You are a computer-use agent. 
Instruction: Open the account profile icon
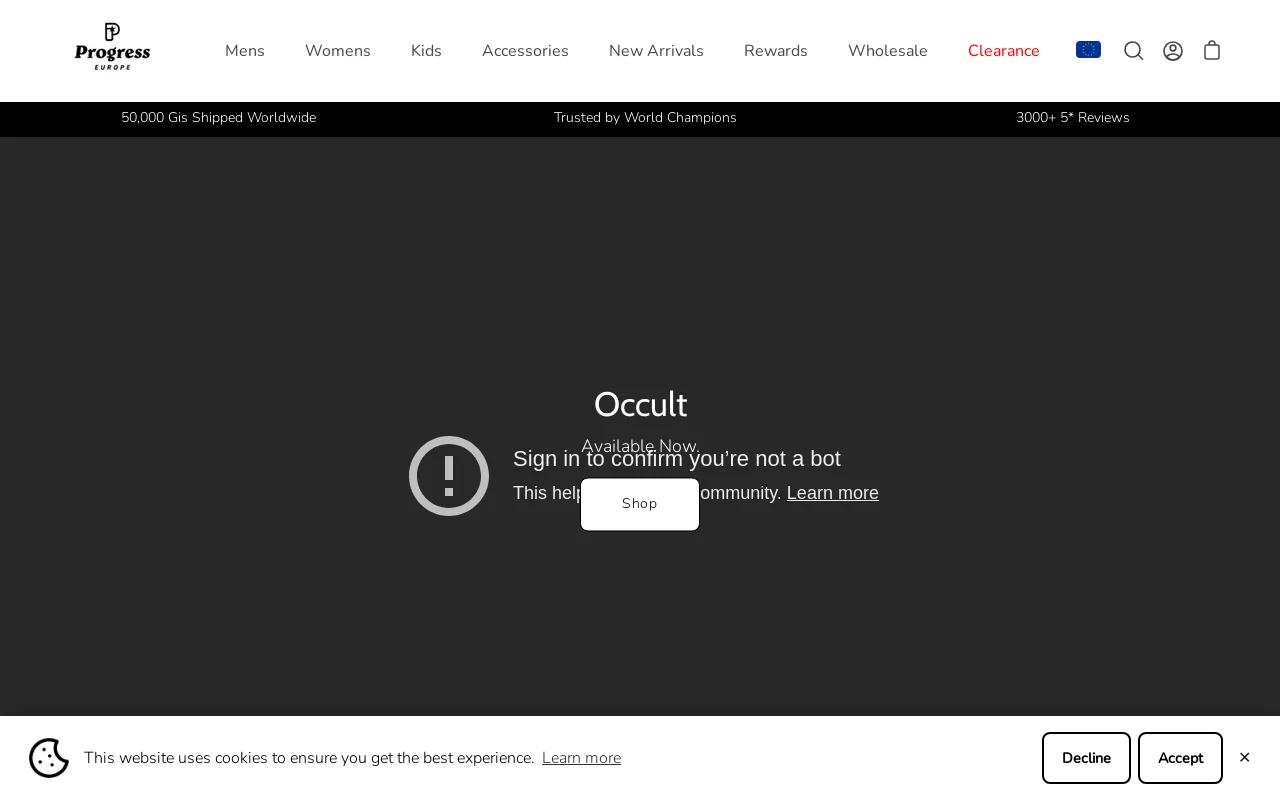pos(1173,51)
